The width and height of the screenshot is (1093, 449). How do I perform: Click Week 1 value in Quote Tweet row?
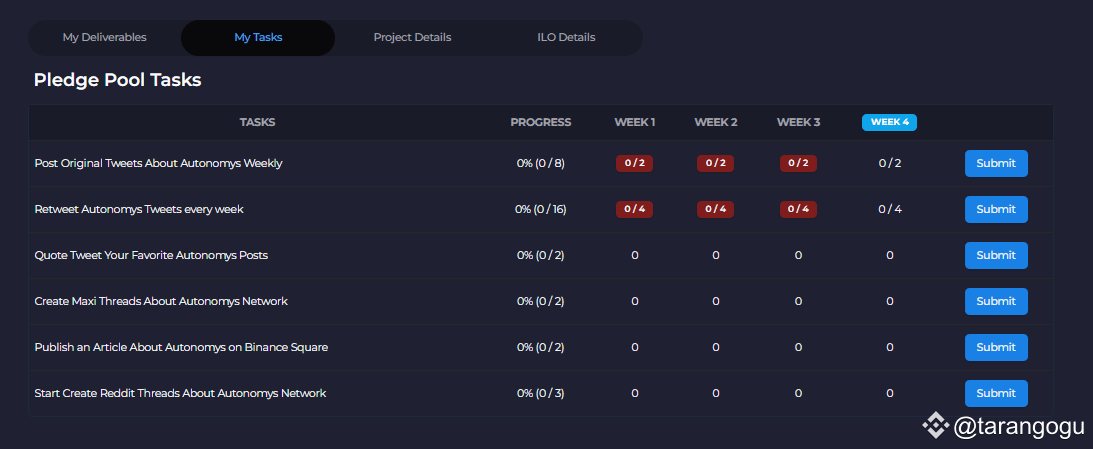(x=634, y=255)
